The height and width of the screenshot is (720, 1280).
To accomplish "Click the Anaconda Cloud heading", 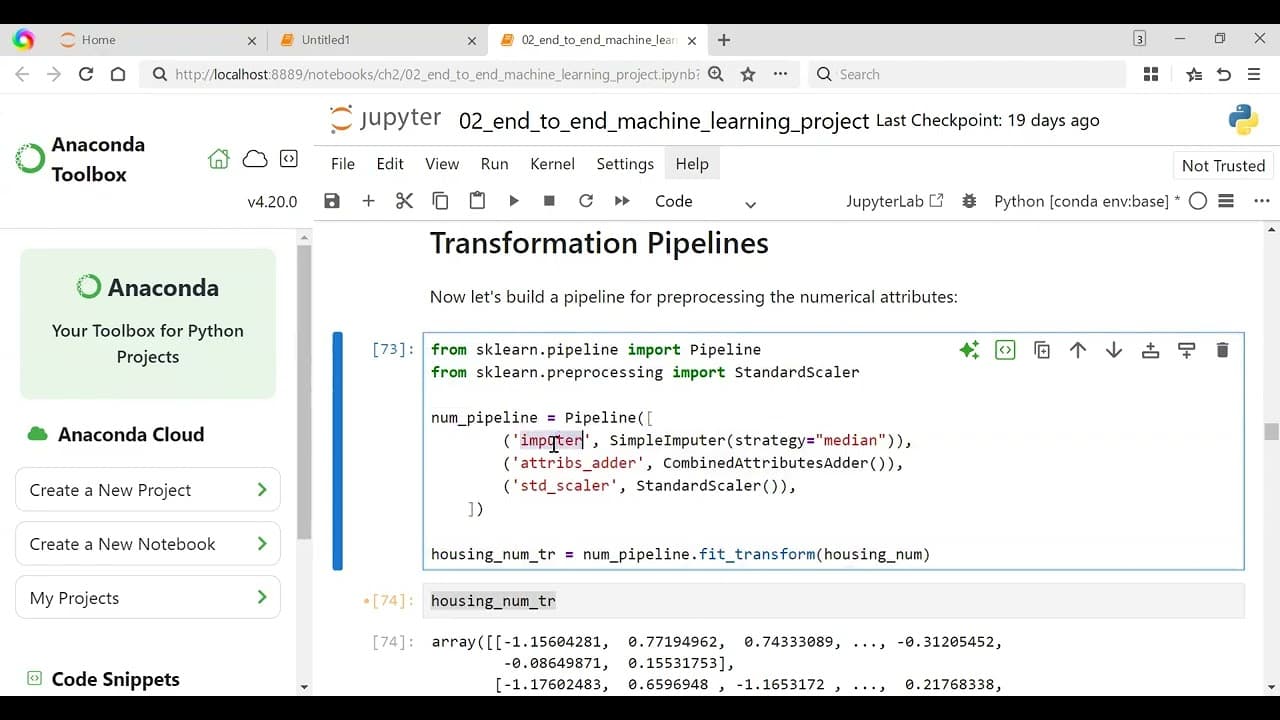I will click(x=131, y=435).
